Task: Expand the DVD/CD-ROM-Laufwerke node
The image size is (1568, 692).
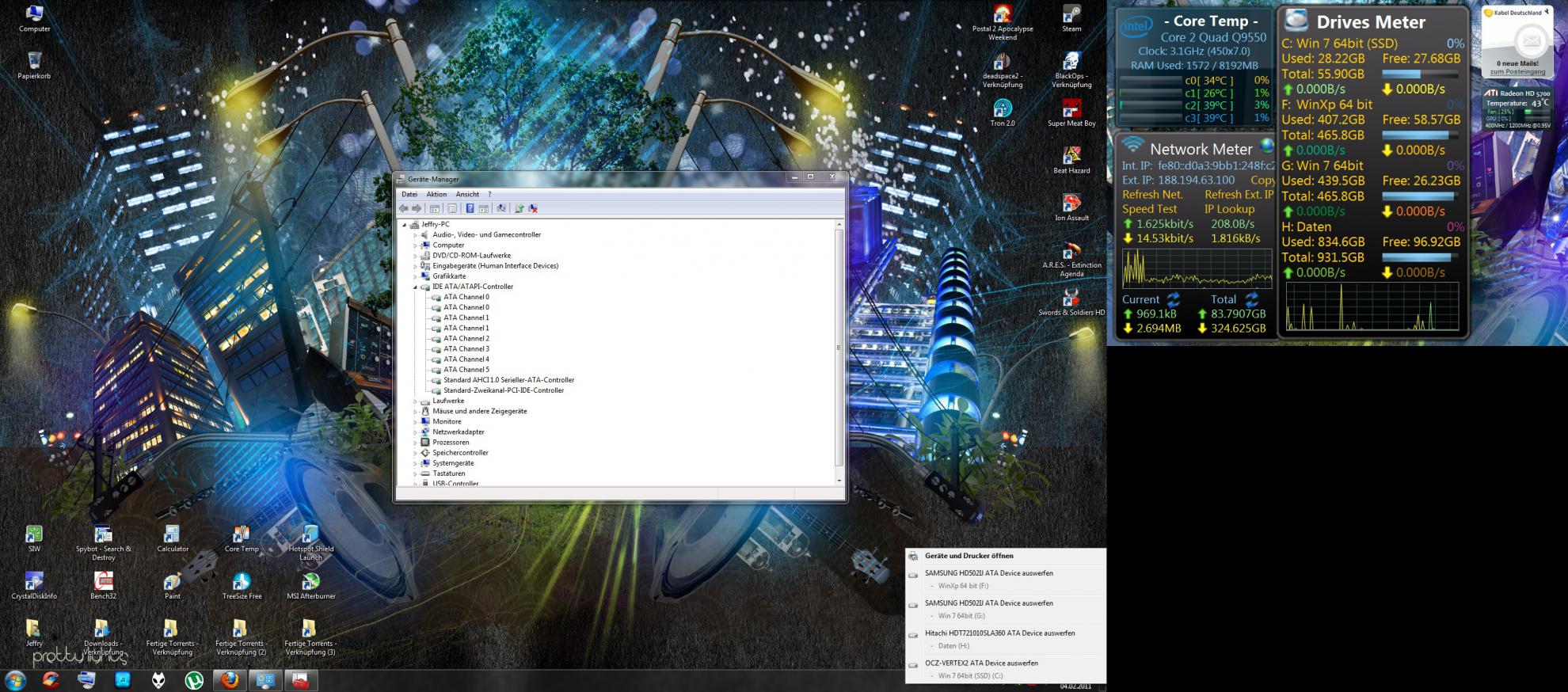Action: [415, 256]
